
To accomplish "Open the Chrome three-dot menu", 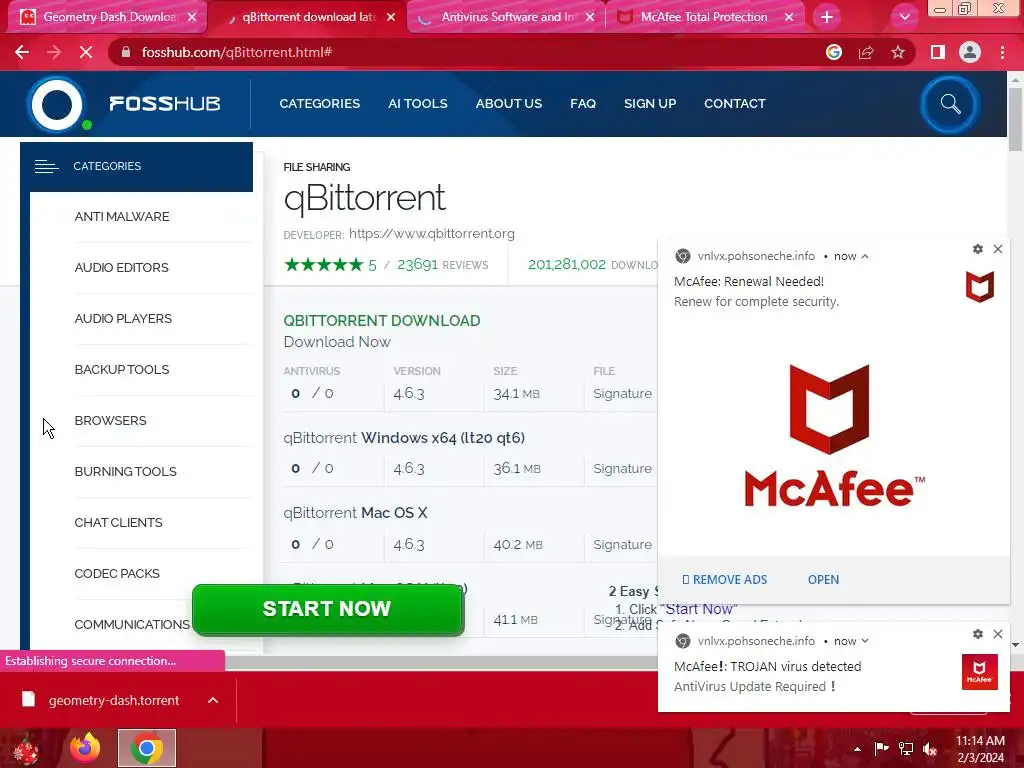I will pos(1002,52).
